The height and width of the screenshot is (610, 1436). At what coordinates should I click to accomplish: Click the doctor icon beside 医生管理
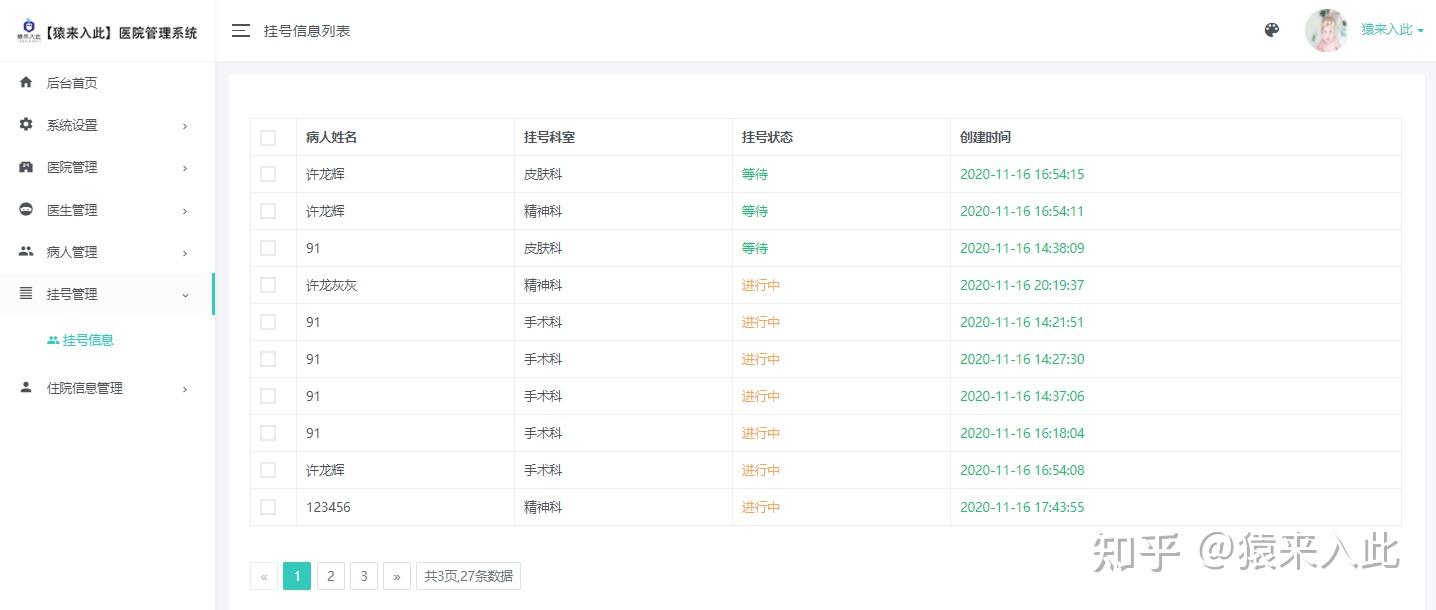pos(26,210)
